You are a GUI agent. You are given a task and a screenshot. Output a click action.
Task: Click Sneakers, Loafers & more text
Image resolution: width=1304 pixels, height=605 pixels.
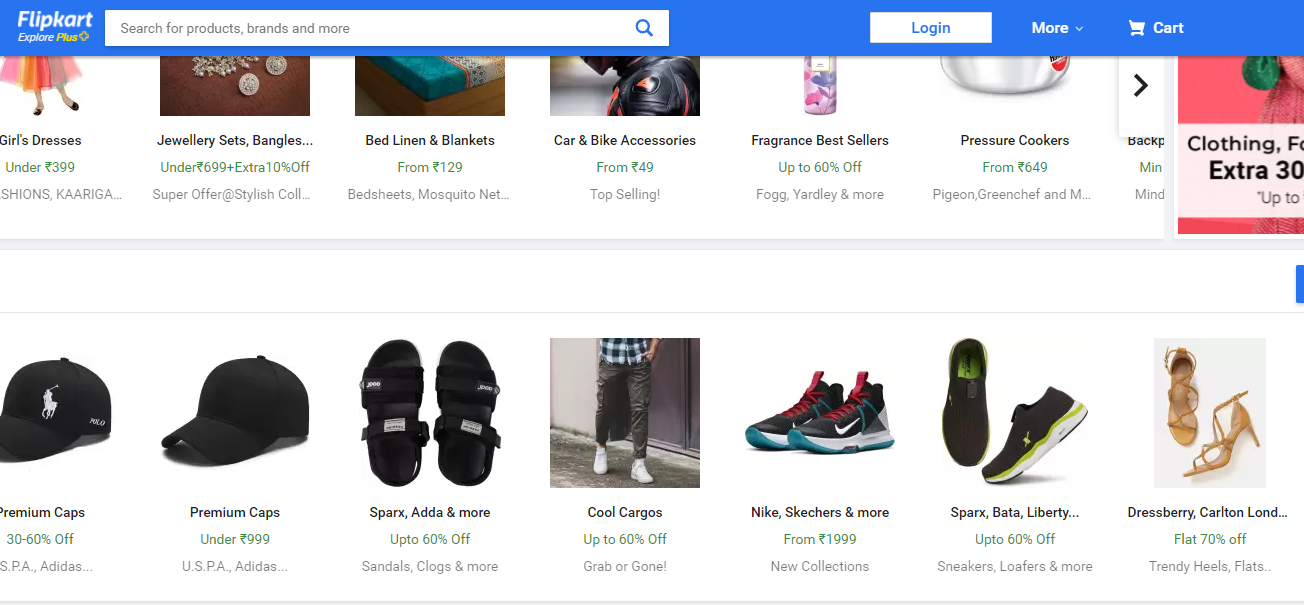tap(1015, 566)
